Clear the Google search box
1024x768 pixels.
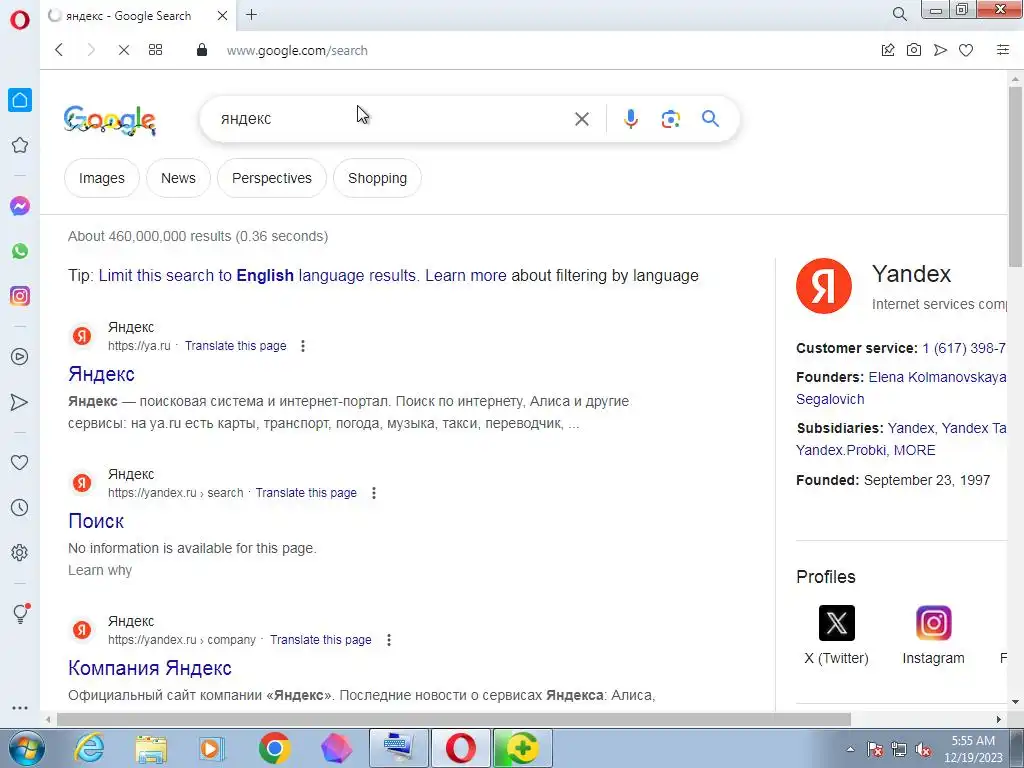[581, 119]
